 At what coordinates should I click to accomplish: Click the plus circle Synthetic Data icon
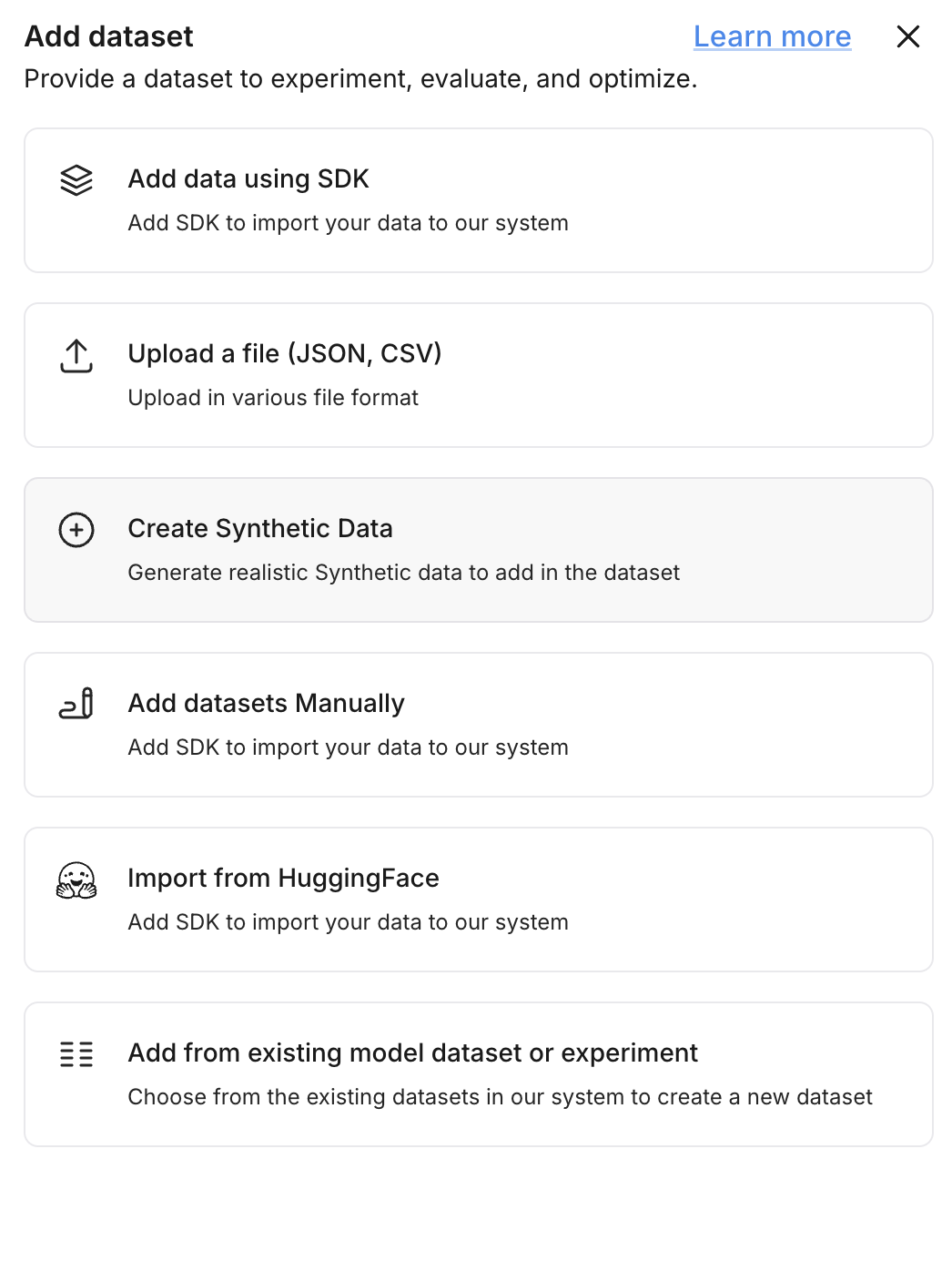pos(76,530)
